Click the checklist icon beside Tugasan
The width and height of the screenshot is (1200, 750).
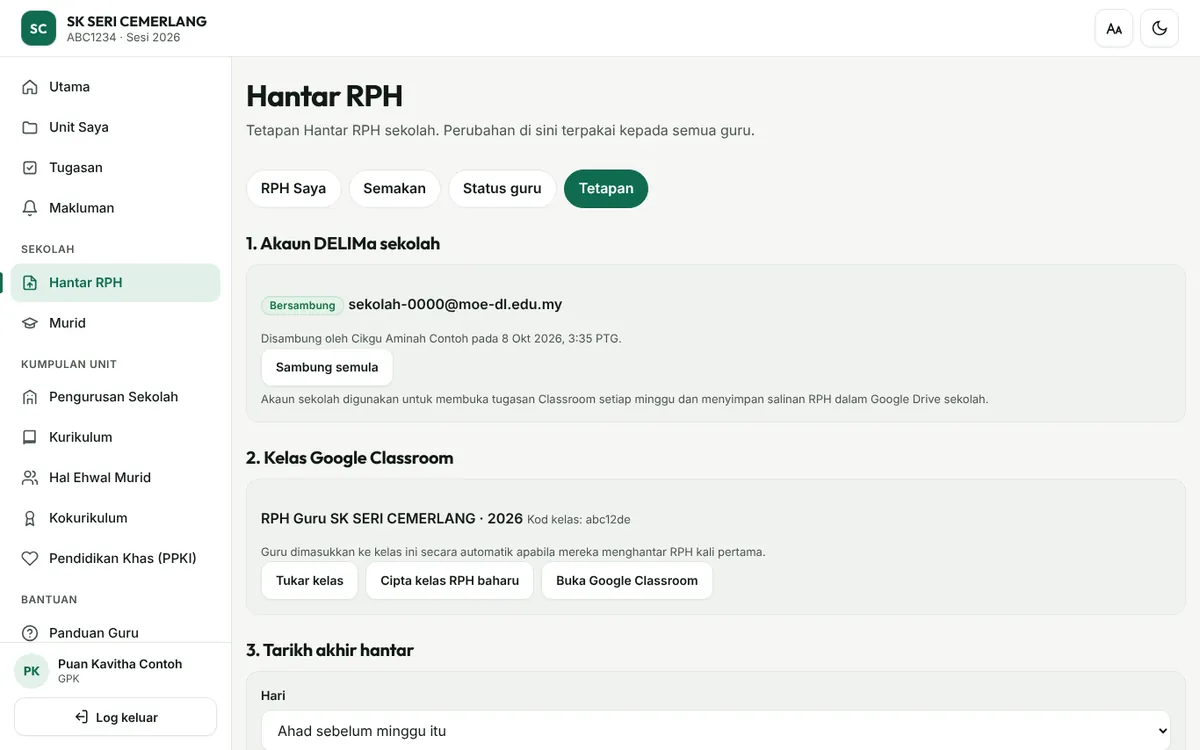30,168
